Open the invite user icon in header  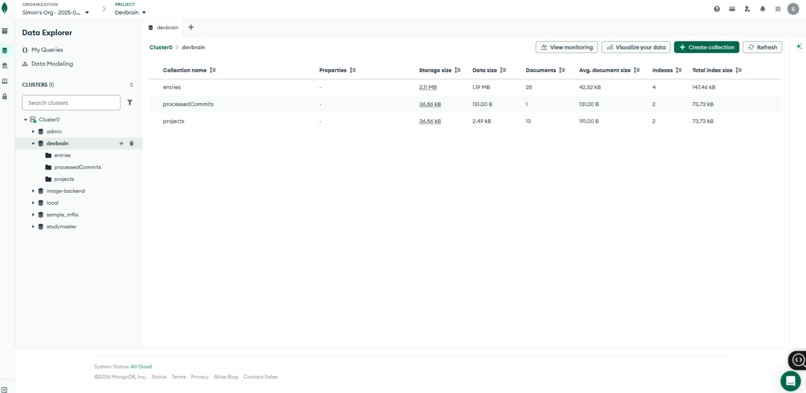pyautogui.click(x=747, y=9)
